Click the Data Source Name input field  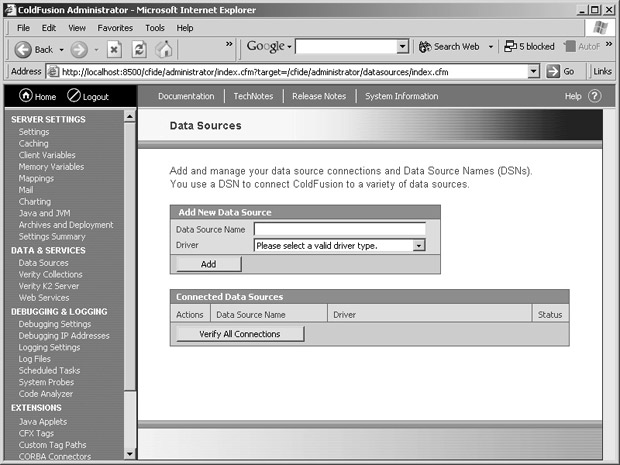[339, 229]
